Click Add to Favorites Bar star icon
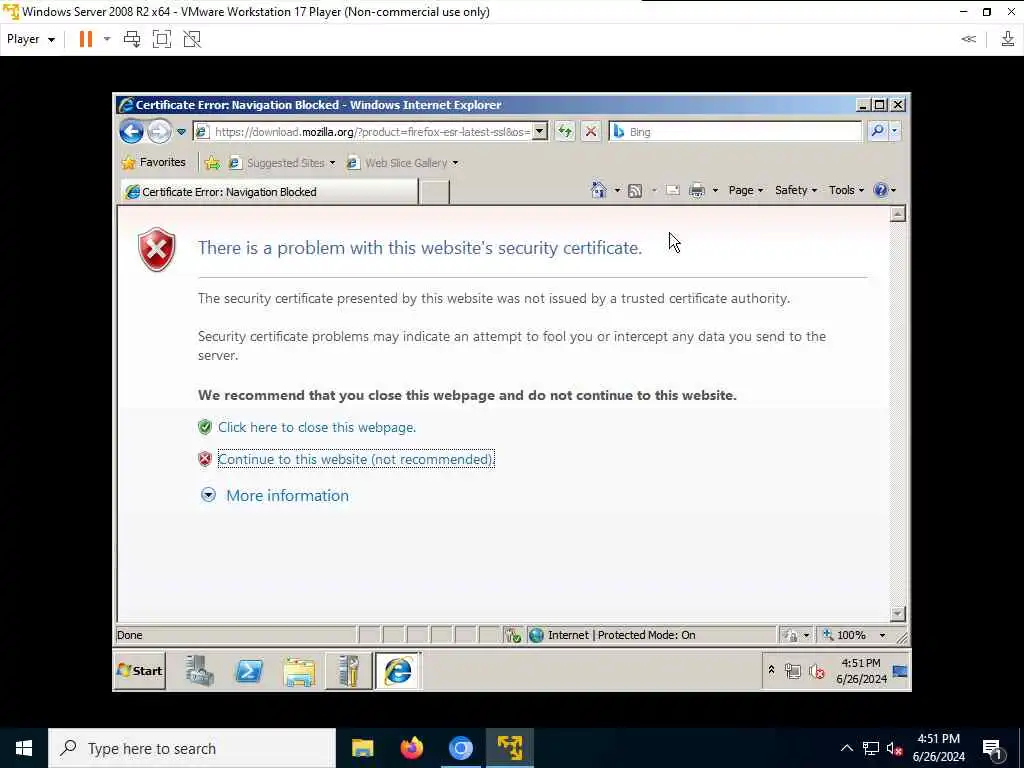Viewport: 1024px width, 768px height. (x=212, y=163)
